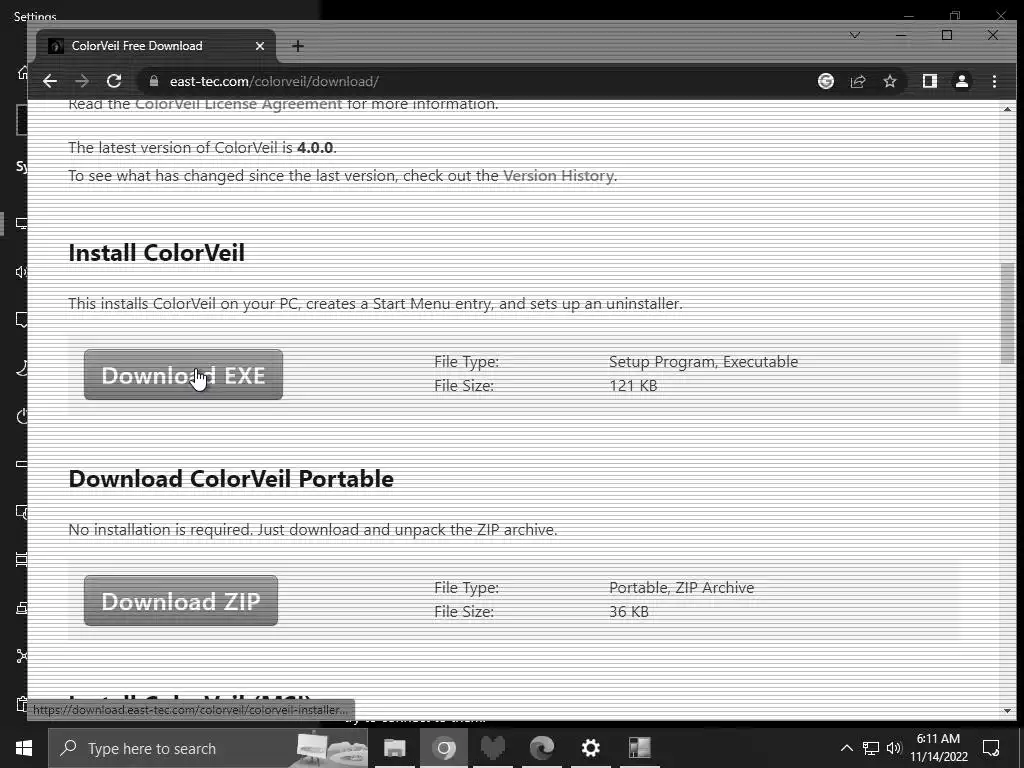Open the ColorVeil License Agreement link

(x=238, y=104)
